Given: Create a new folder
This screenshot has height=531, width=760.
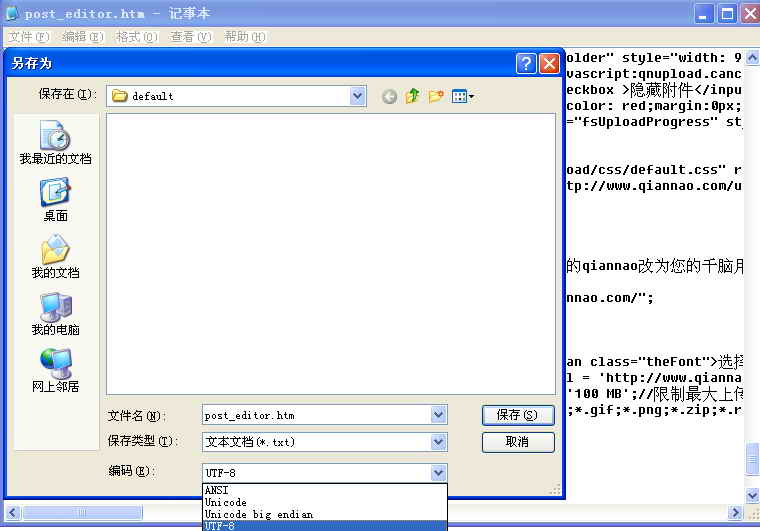Looking at the screenshot, I should point(436,96).
